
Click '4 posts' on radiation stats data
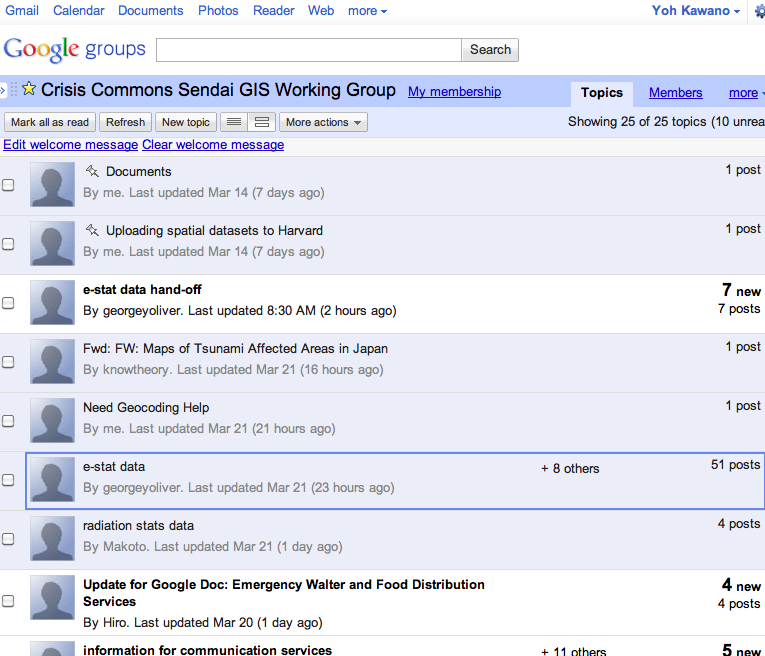pos(739,524)
